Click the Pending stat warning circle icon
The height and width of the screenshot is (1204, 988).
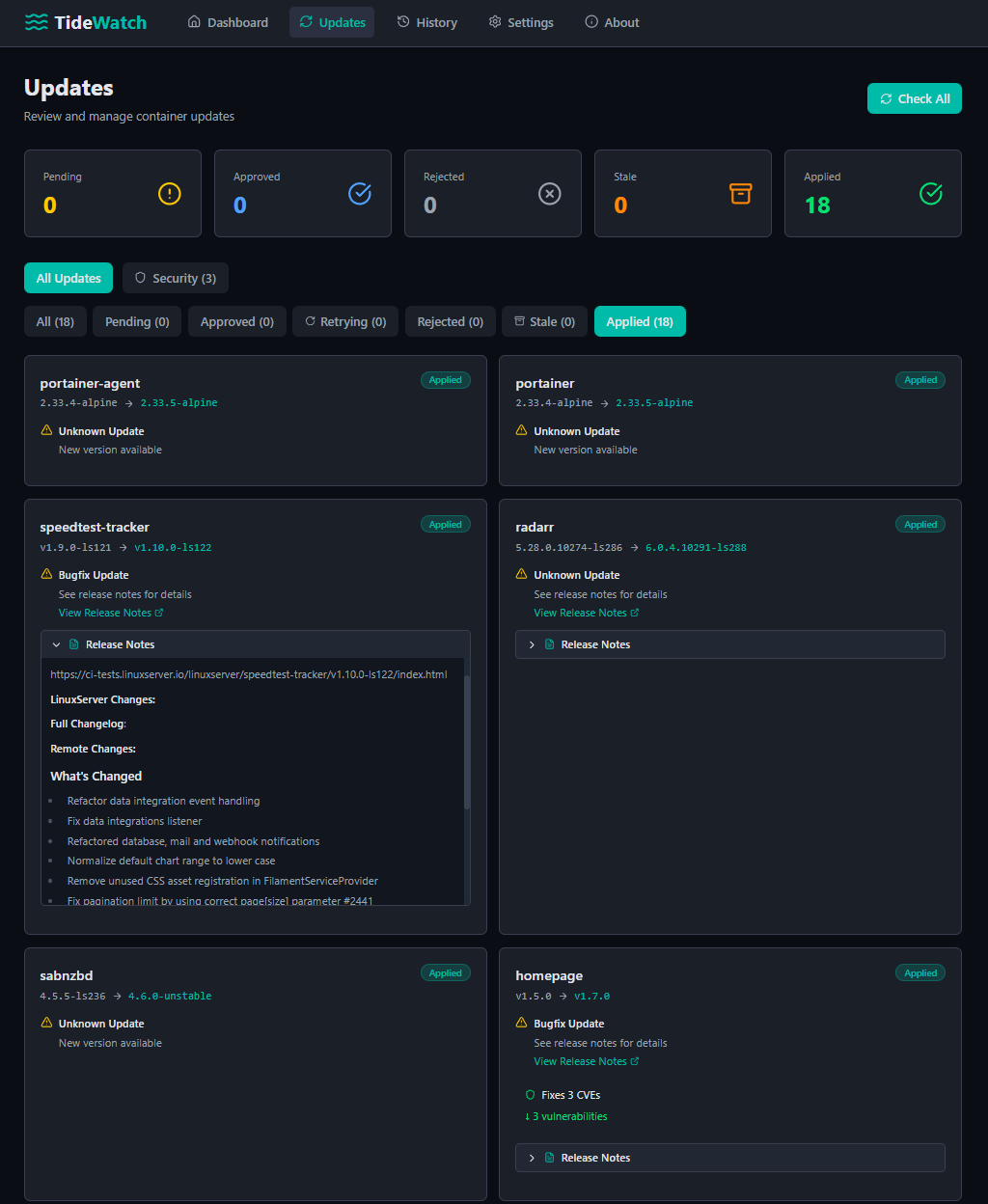(x=169, y=194)
